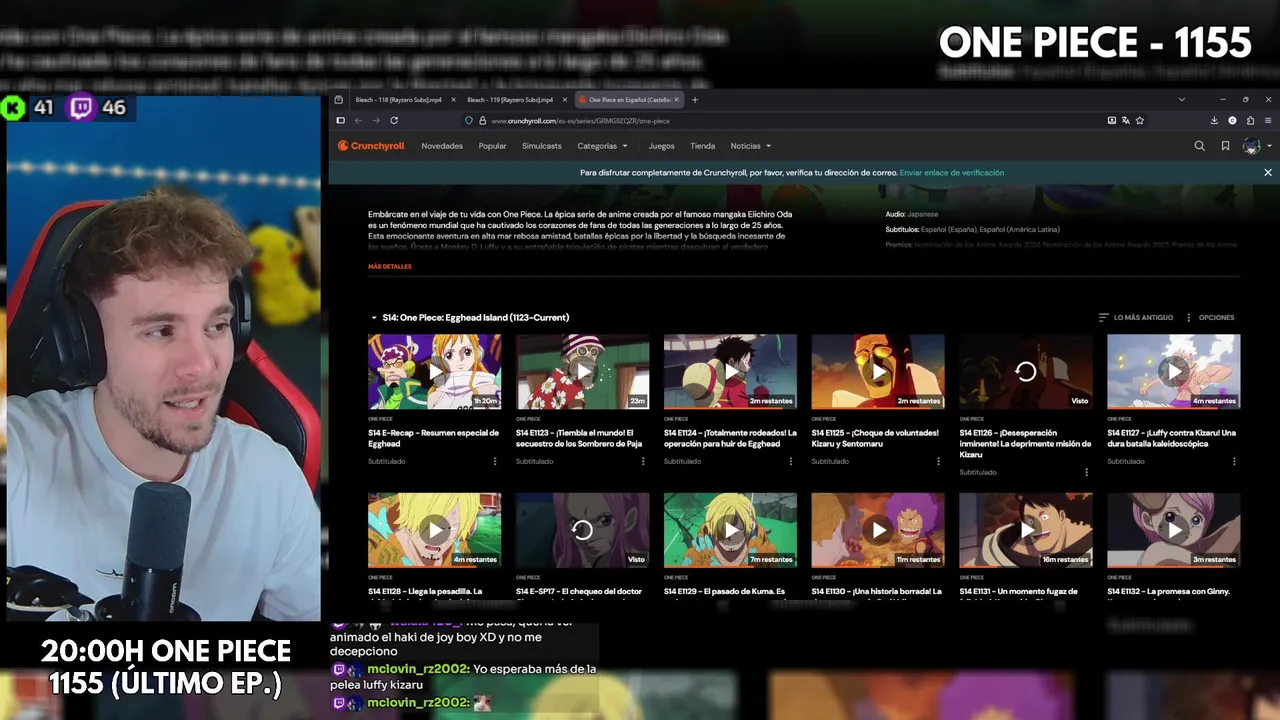
Task: Click the site security padlock icon
Action: (482, 120)
